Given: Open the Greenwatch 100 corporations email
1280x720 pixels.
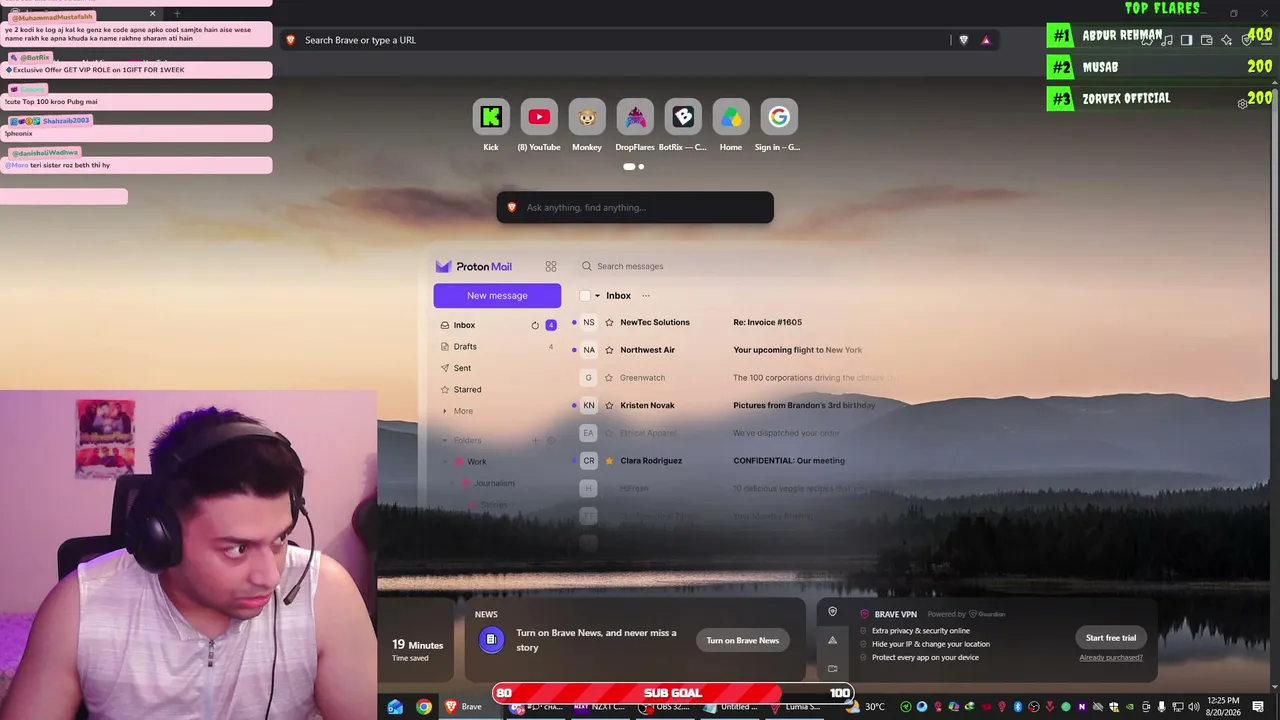Looking at the screenshot, I should pos(732,378).
